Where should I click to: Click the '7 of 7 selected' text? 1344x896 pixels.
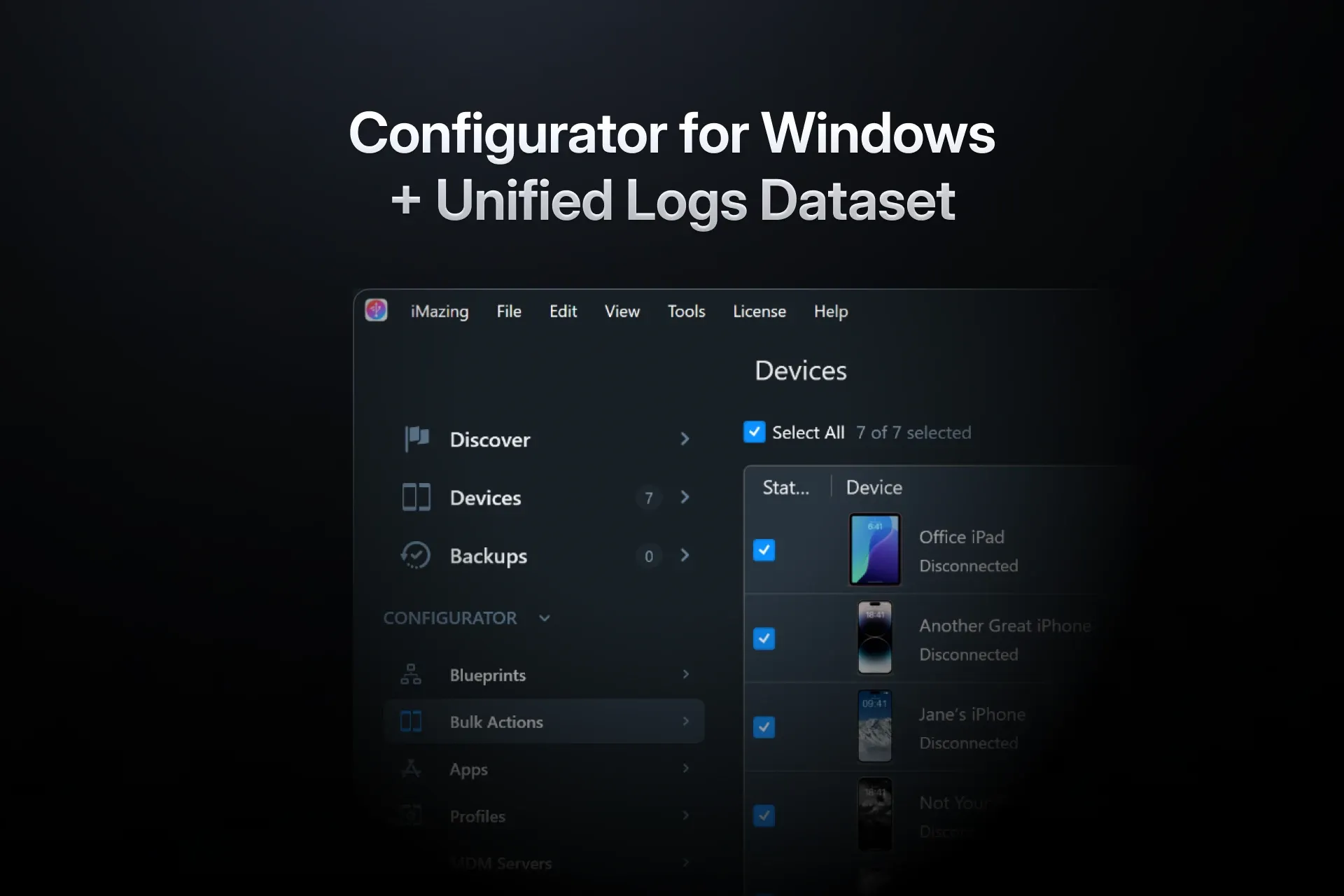(913, 433)
